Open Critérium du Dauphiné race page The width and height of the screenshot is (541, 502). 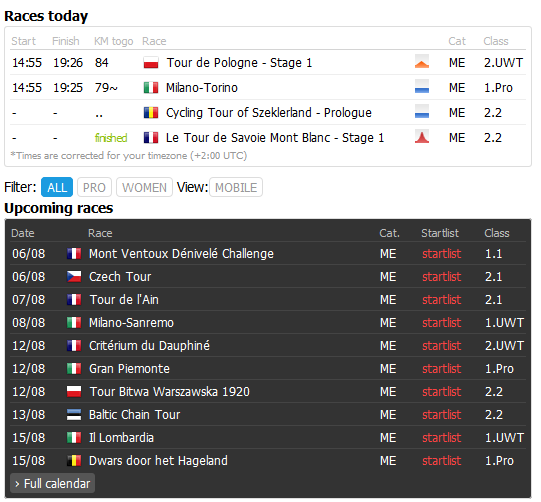click(149, 346)
